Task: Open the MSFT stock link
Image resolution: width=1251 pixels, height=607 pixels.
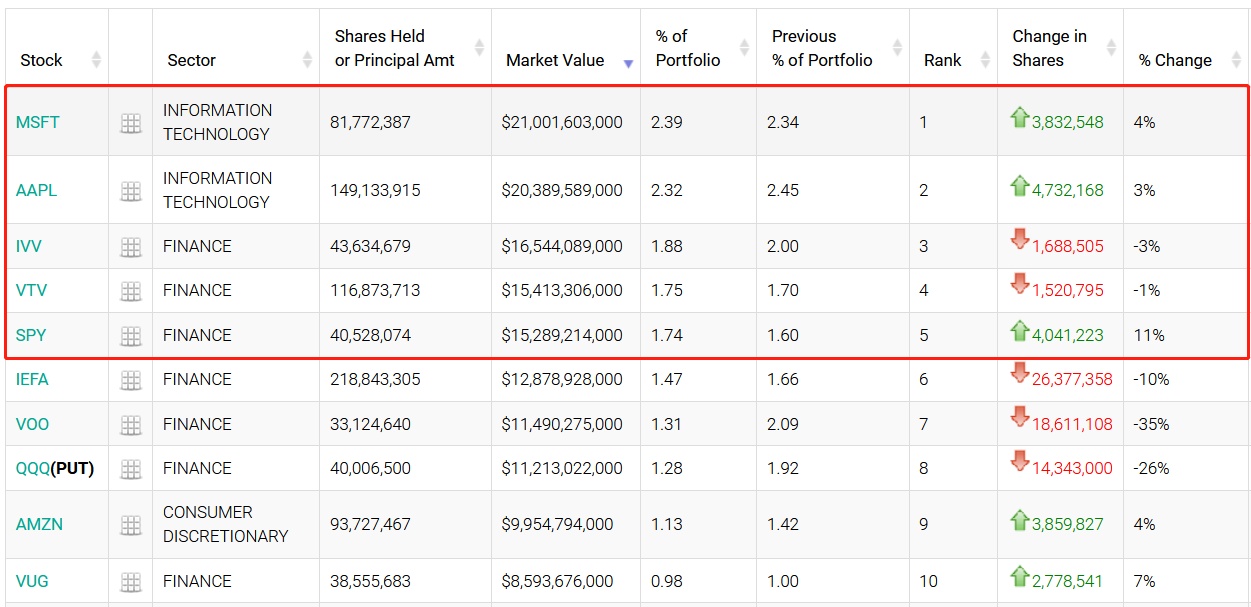Action: click(38, 123)
